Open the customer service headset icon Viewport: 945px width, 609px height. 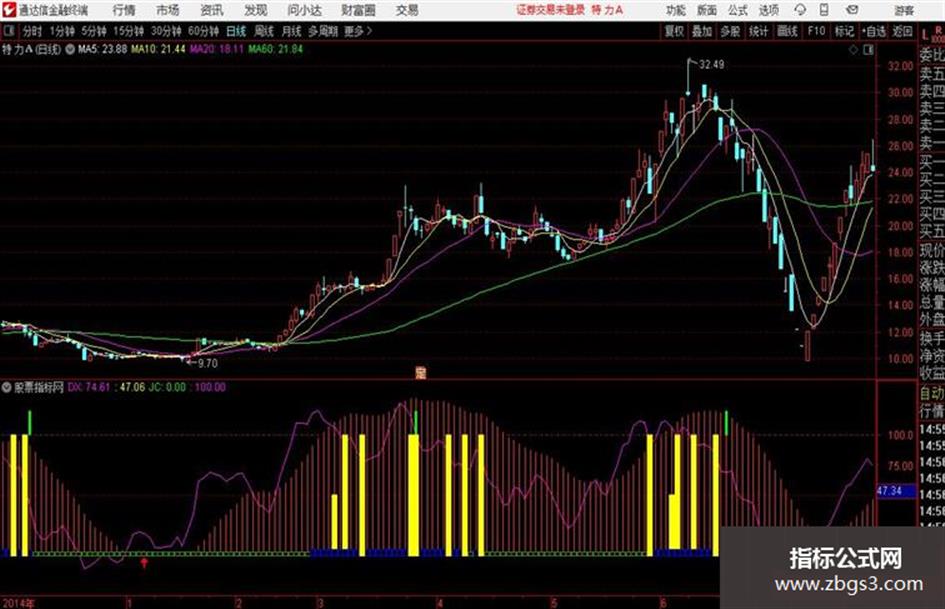tap(800, 10)
